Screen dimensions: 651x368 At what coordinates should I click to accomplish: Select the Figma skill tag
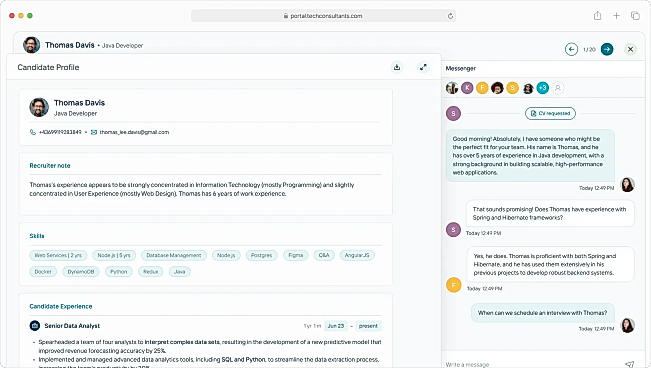296,255
